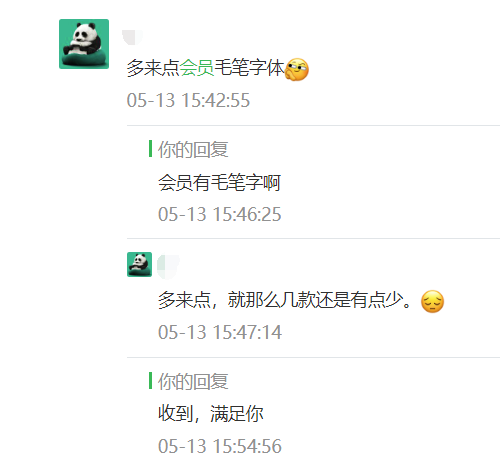Select the 你的回复 label above 收到,满足你
This screenshot has width=500, height=469.
(193, 381)
